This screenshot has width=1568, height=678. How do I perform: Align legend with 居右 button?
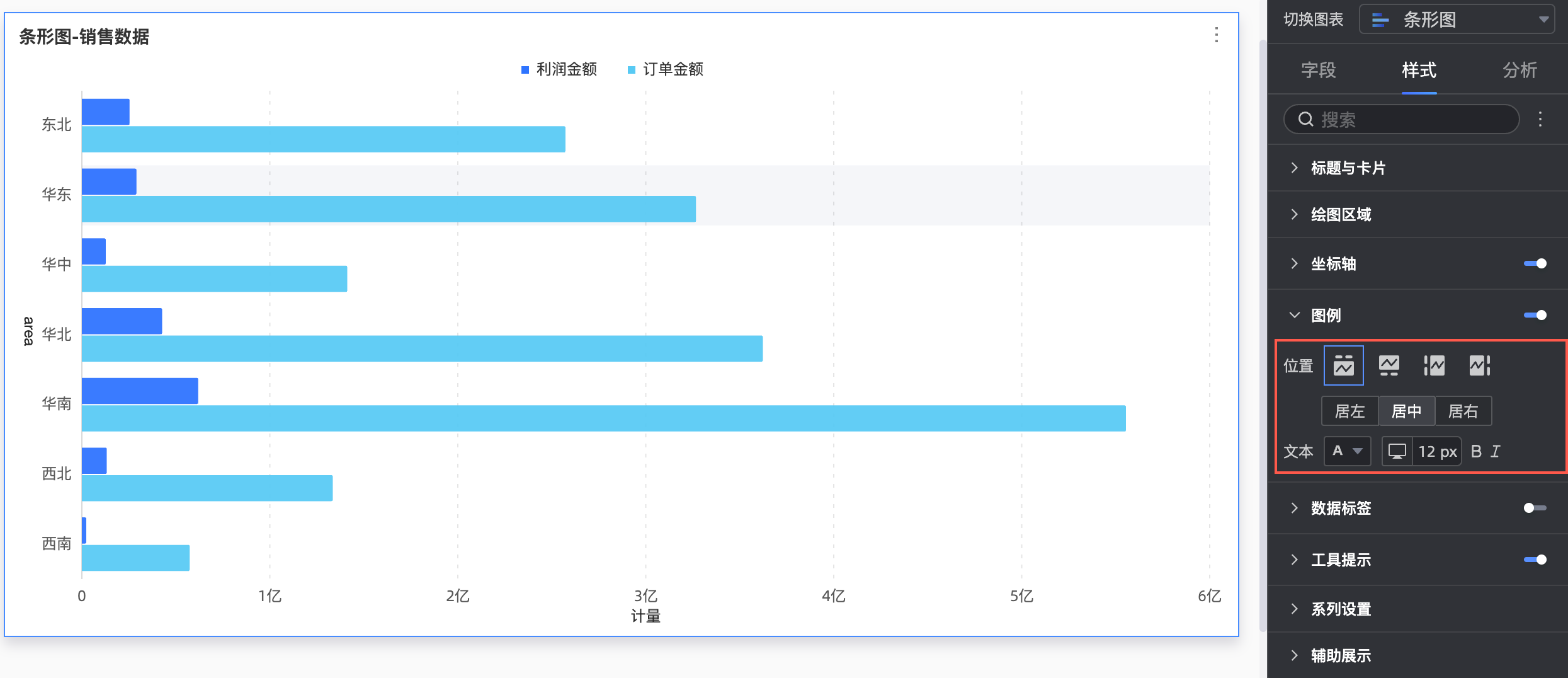click(1463, 411)
